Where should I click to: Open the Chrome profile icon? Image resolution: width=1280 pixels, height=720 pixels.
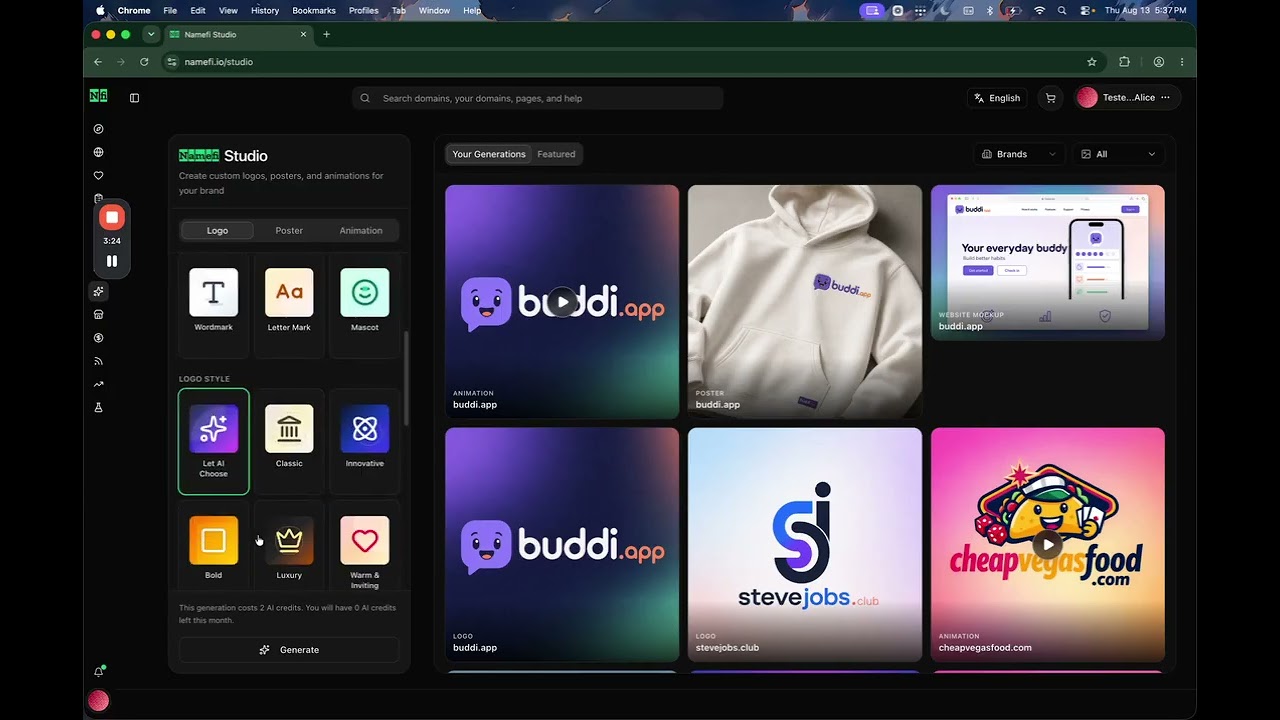pos(1158,62)
